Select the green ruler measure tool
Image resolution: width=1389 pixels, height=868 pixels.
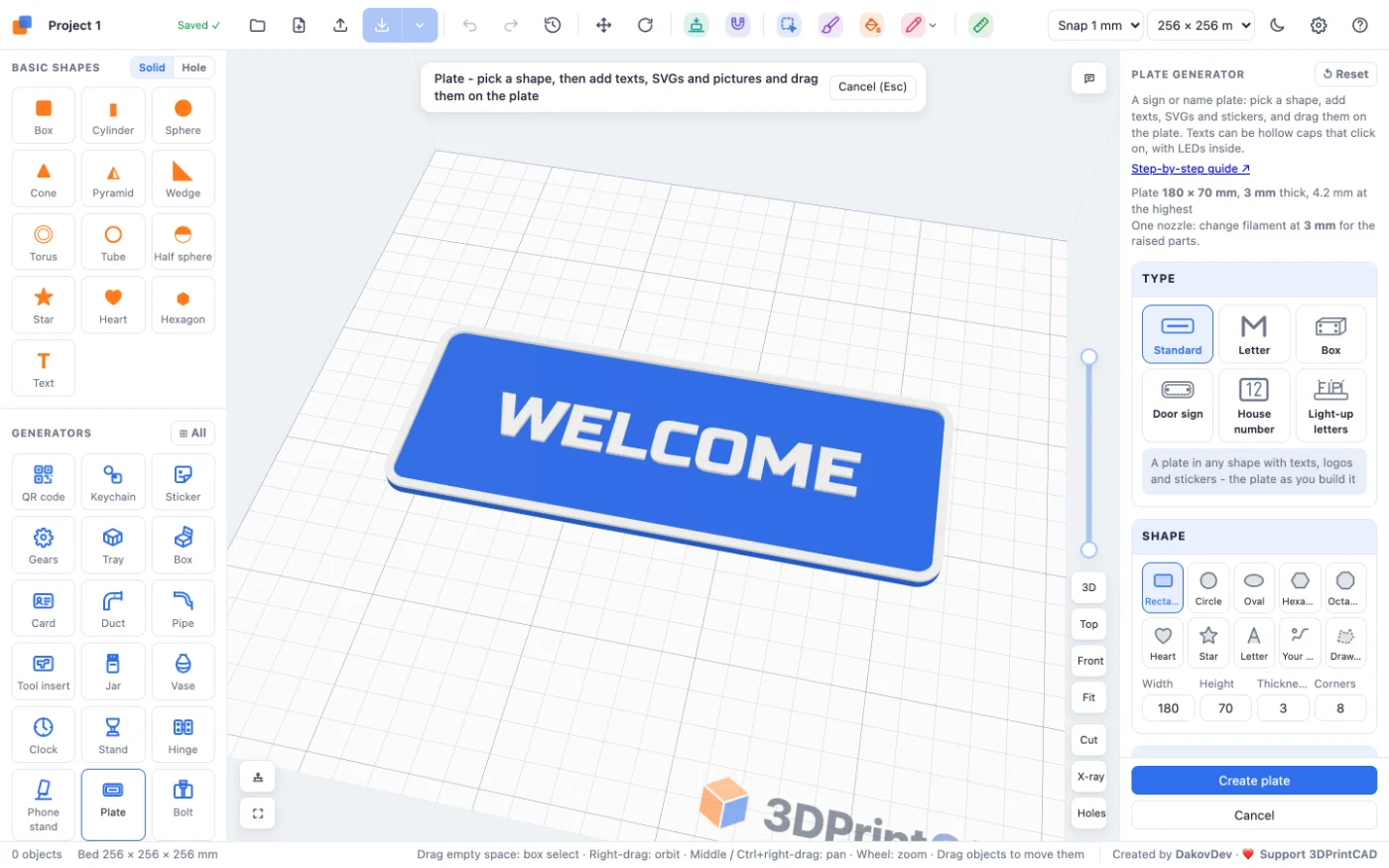[980, 26]
